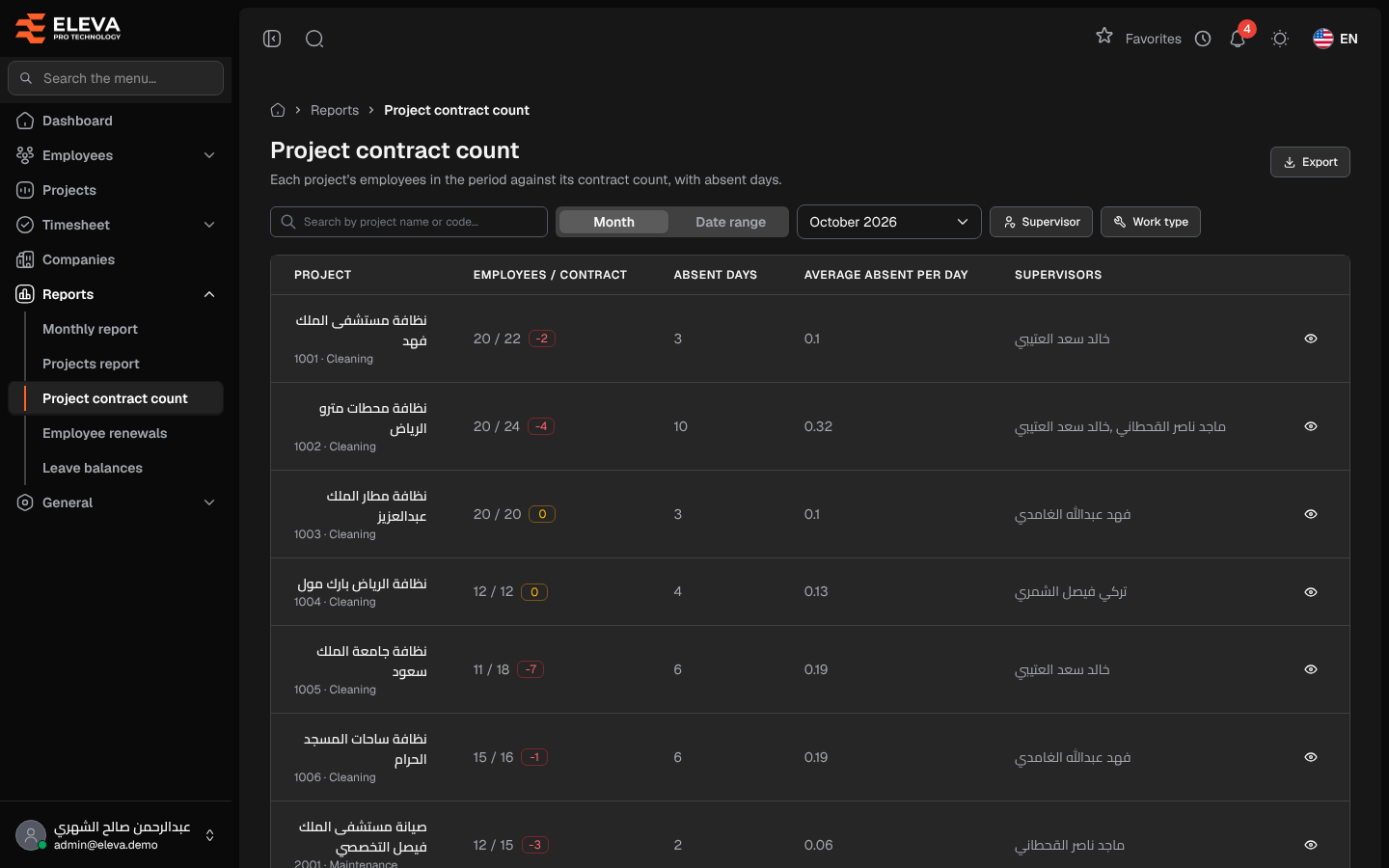This screenshot has height=868, width=1389.
Task: Go to home breadcrumb icon
Action: [278, 110]
